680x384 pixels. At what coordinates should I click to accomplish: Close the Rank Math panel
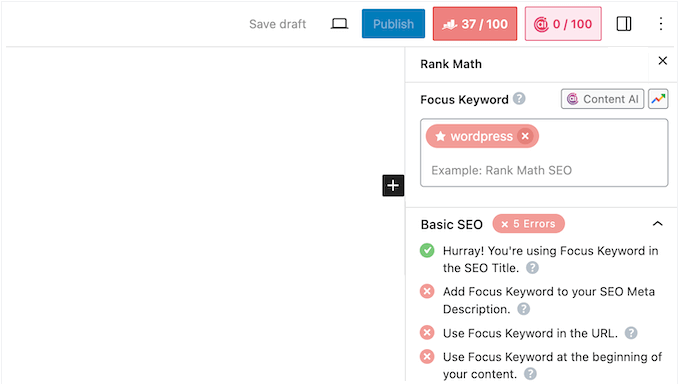coord(663,61)
